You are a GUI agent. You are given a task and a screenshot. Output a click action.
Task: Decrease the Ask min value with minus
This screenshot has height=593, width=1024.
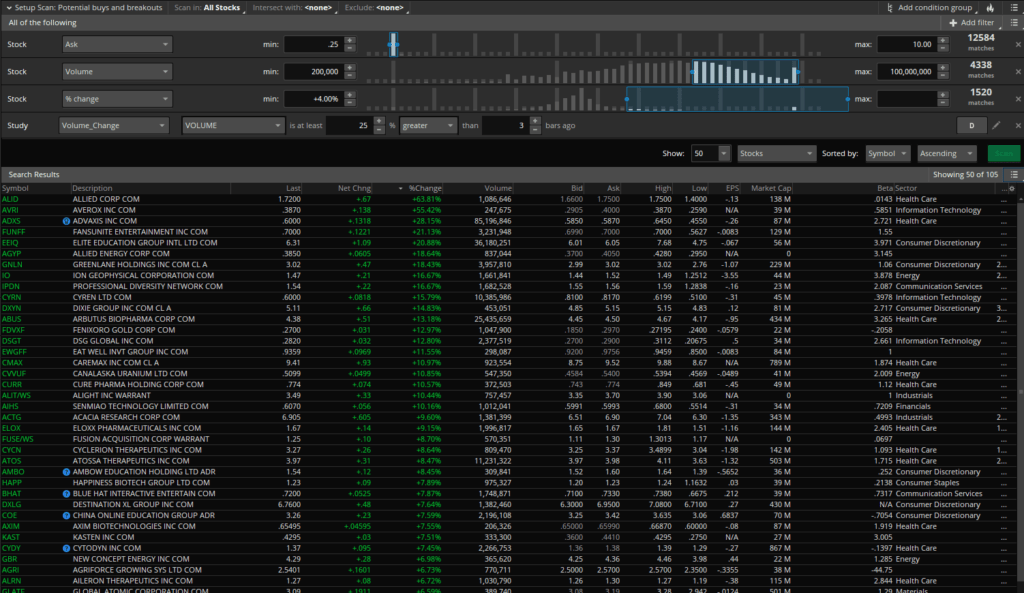click(x=350, y=48)
